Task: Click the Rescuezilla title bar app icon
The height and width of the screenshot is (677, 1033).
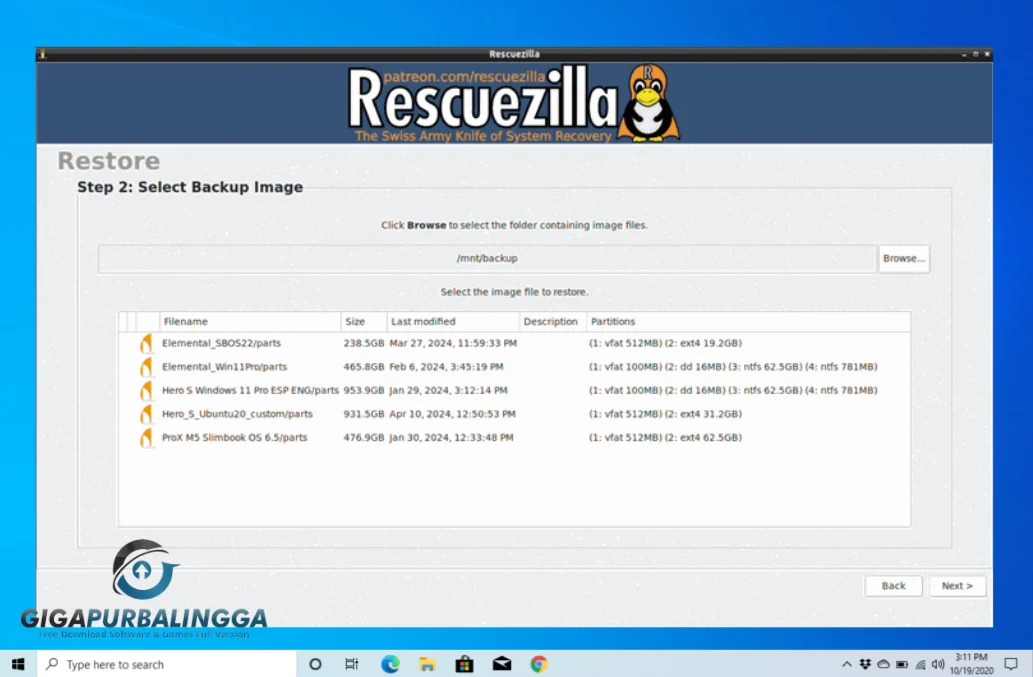Action: click(x=43, y=54)
